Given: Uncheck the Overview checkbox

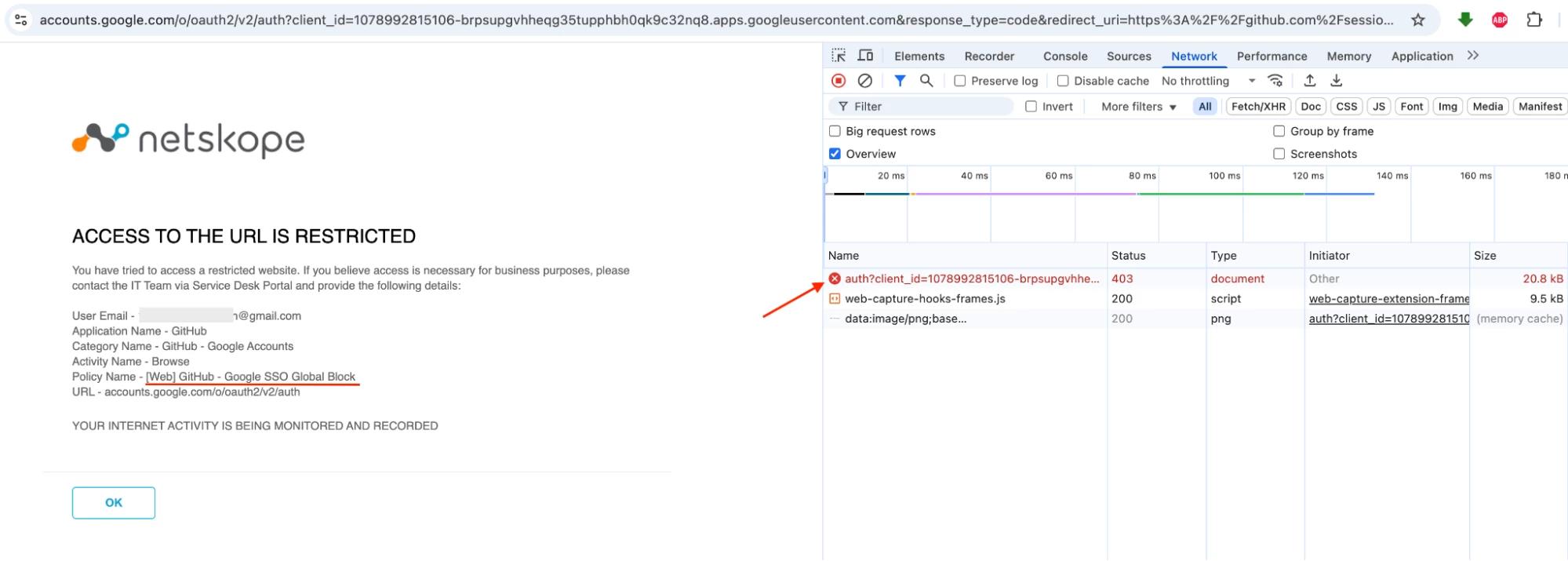Looking at the screenshot, I should tap(835, 154).
